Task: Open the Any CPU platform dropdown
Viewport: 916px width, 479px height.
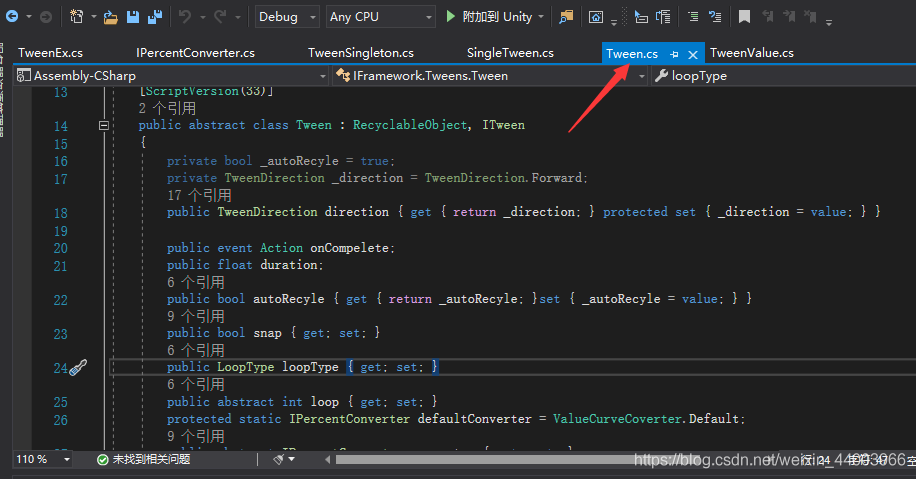Action: (381, 17)
